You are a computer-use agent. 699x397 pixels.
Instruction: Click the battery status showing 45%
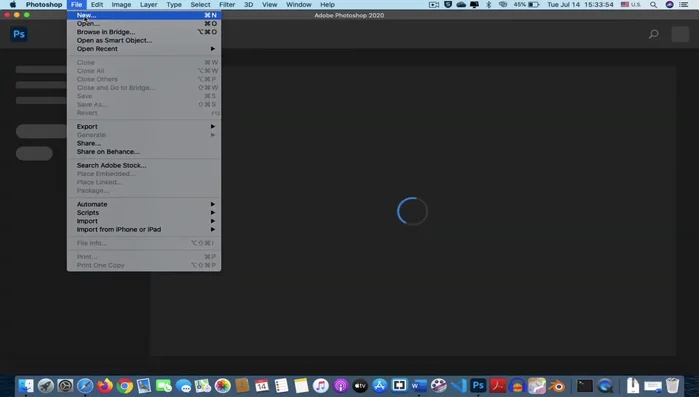click(526, 4)
